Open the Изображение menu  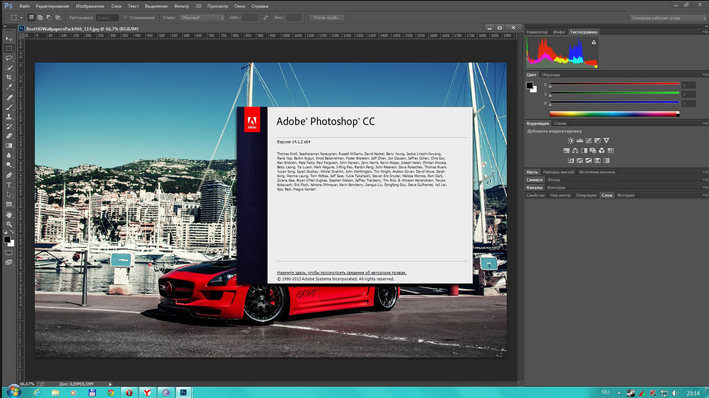(90, 6)
